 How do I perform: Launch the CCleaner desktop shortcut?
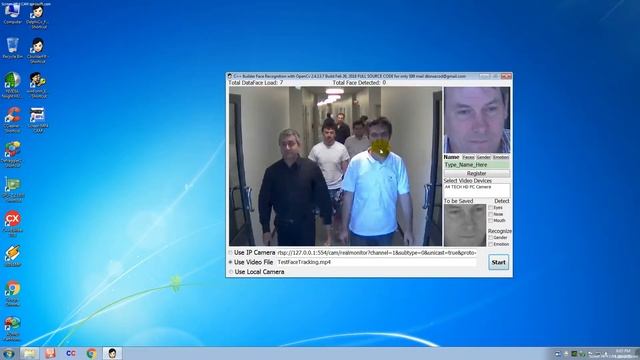[13, 119]
